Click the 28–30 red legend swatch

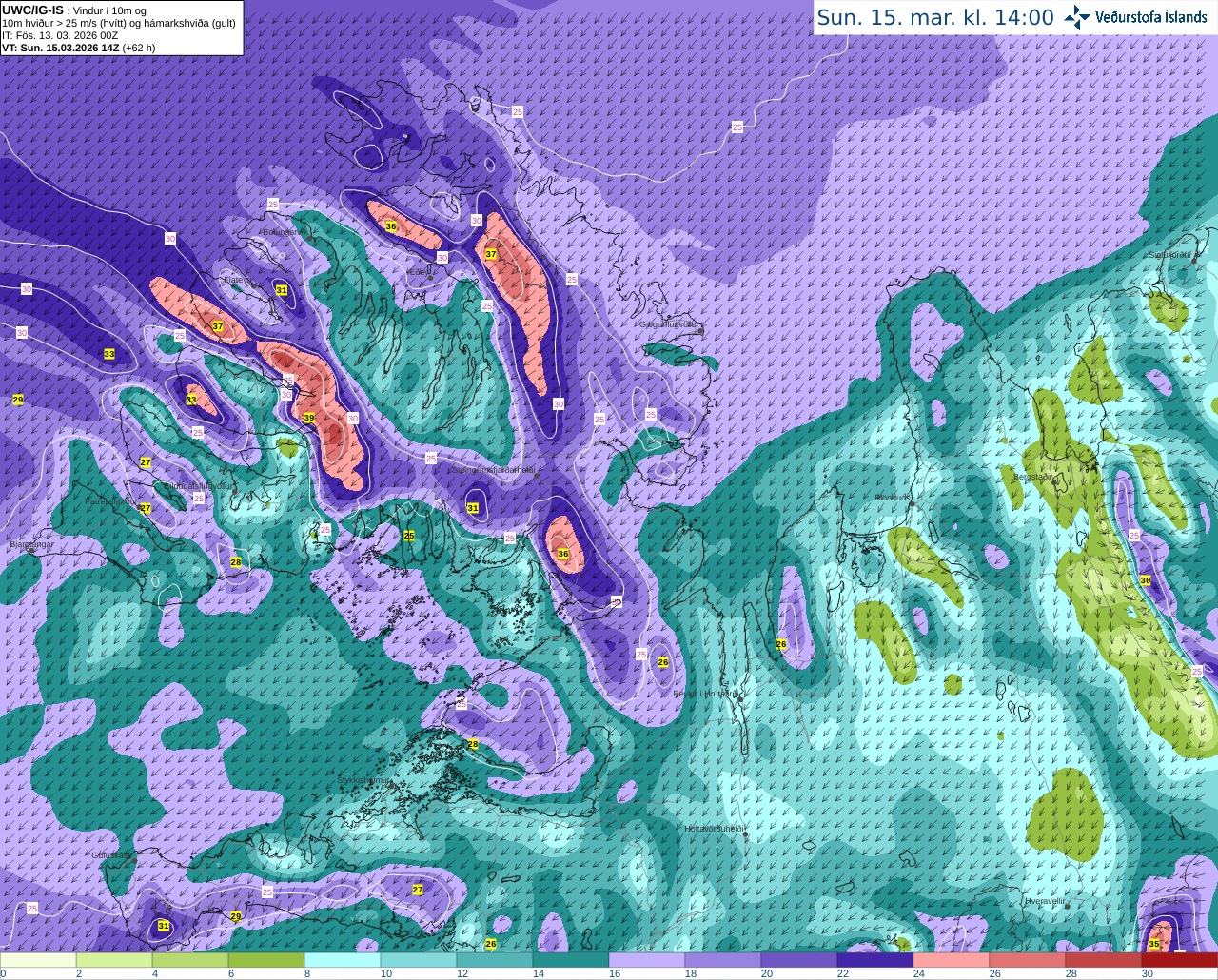pyautogui.click(x=1104, y=960)
